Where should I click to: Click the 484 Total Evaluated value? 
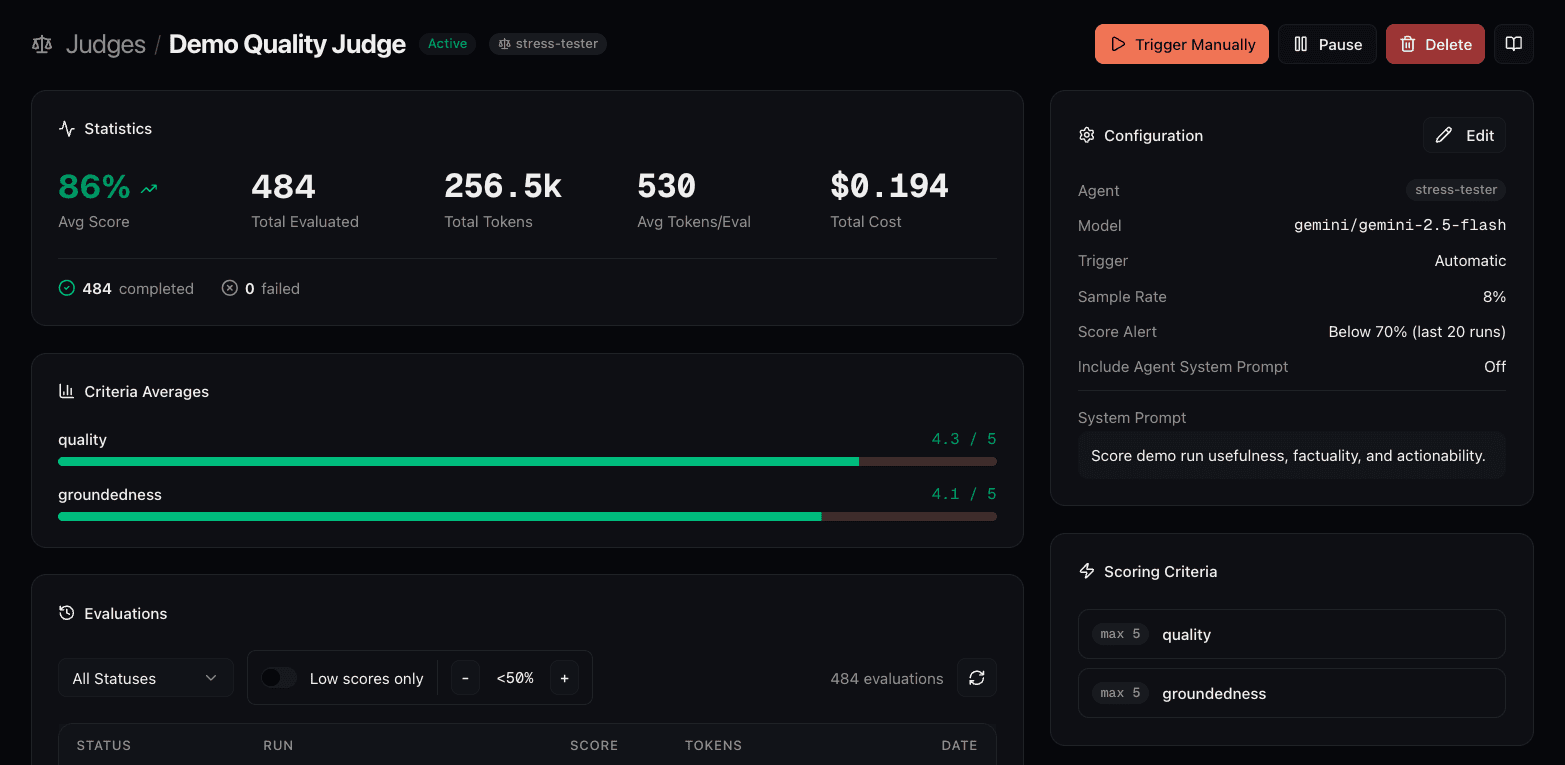(283, 186)
